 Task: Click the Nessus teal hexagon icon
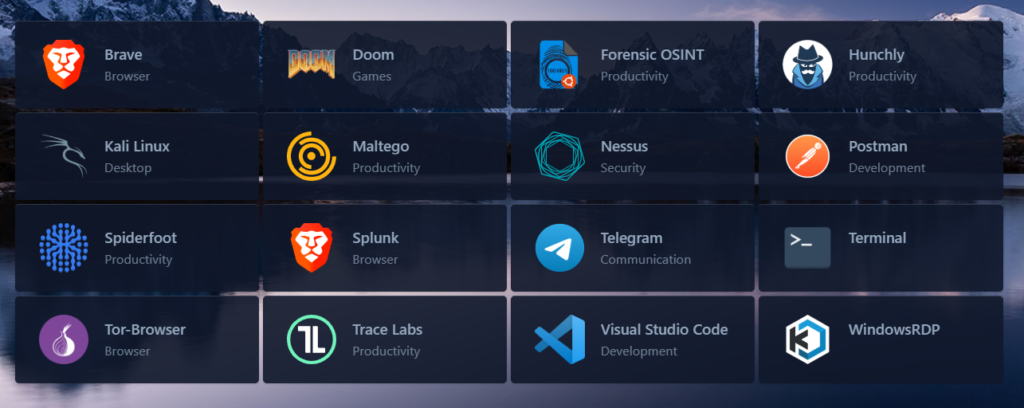(560, 156)
